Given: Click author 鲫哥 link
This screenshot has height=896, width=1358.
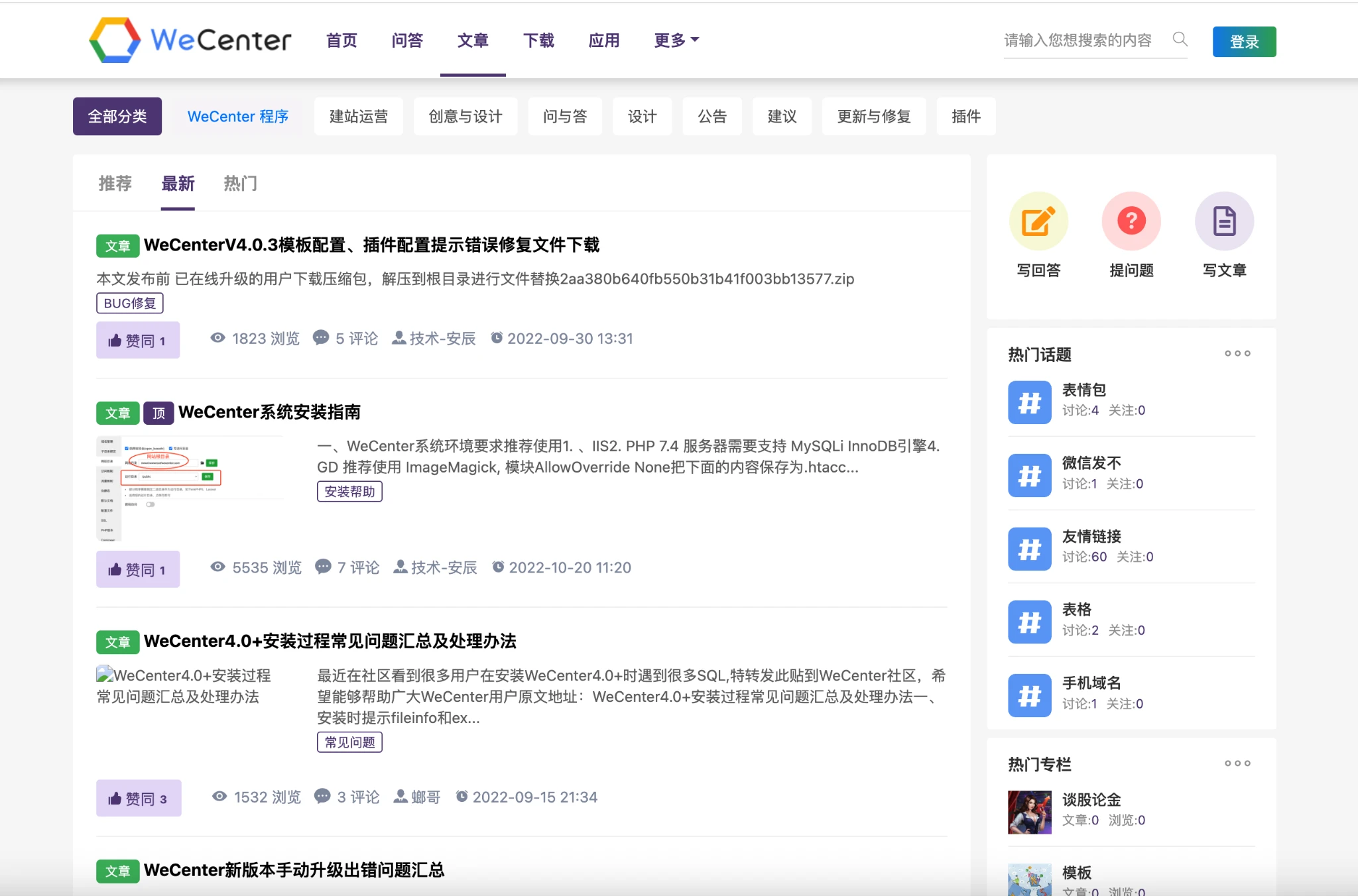Looking at the screenshot, I should pos(417,797).
